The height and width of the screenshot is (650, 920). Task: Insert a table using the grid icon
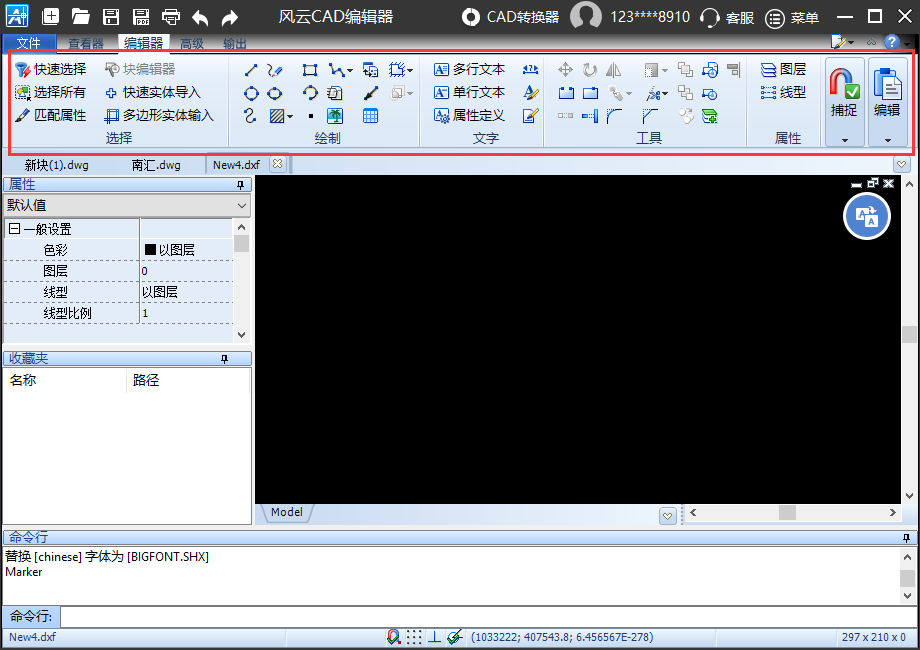[x=370, y=116]
